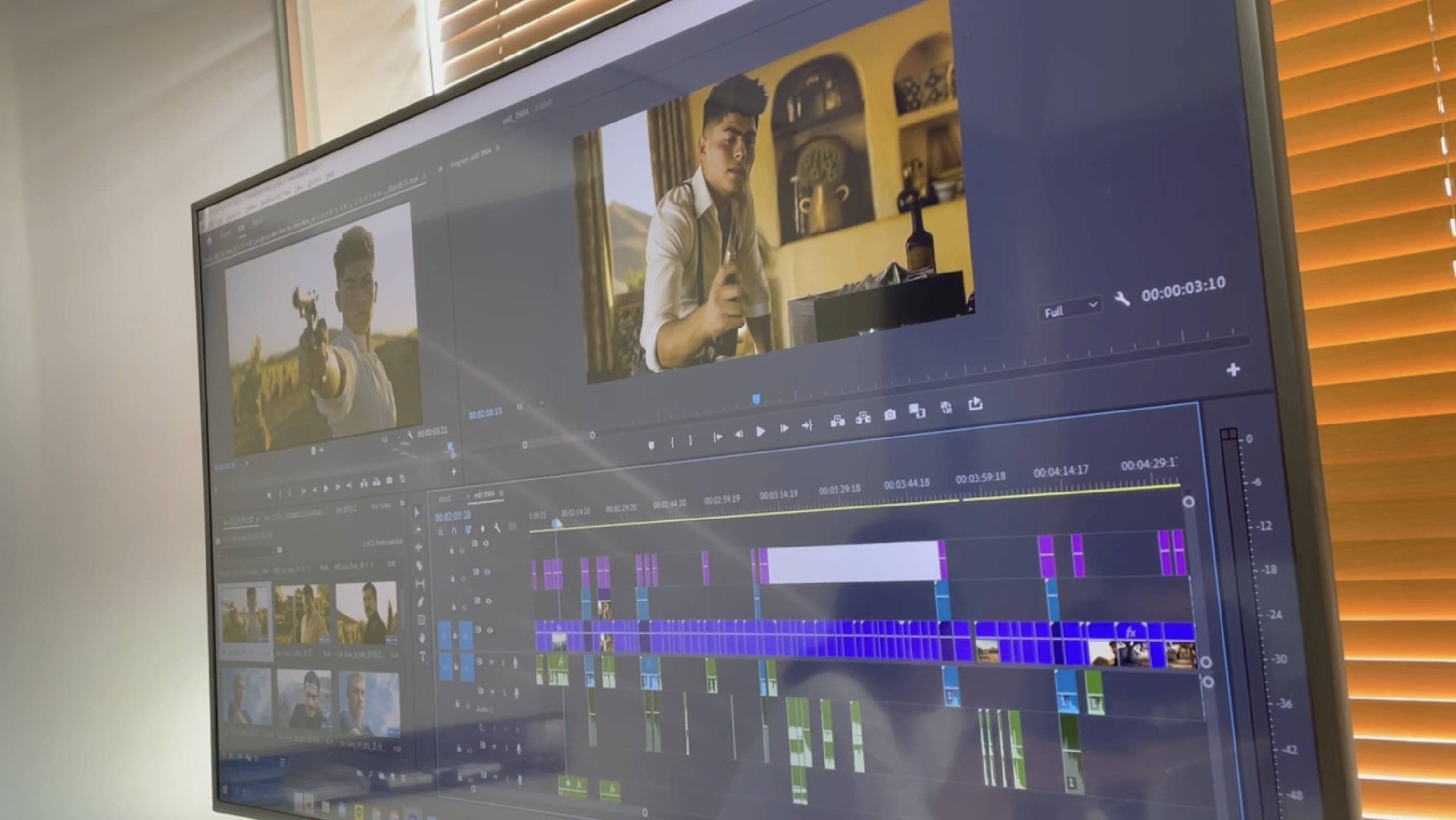Step forward one frame in Program monitor
Screen dimensions: 1456x820
click(x=784, y=429)
